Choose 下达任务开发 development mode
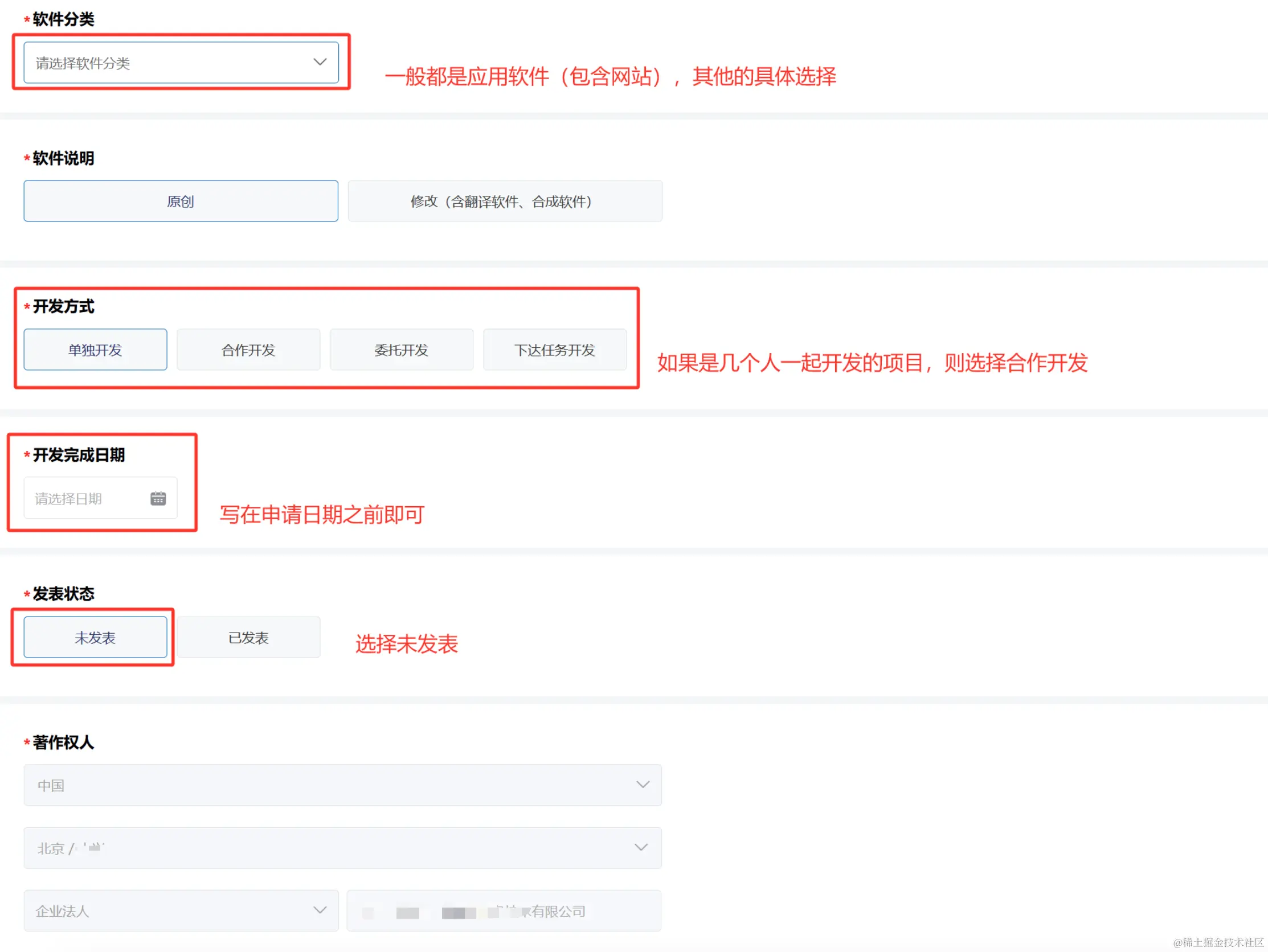1268x952 pixels. tap(554, 350)
